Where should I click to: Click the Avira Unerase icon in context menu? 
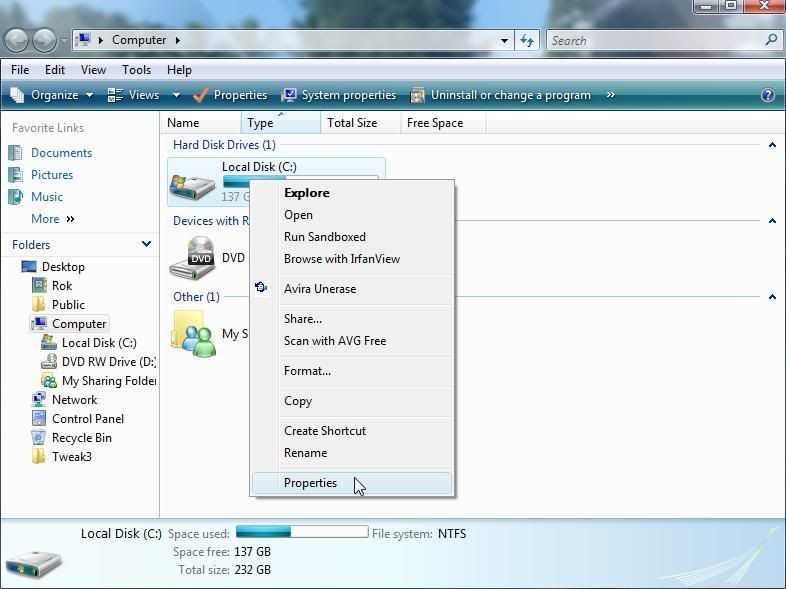[261, 287]
